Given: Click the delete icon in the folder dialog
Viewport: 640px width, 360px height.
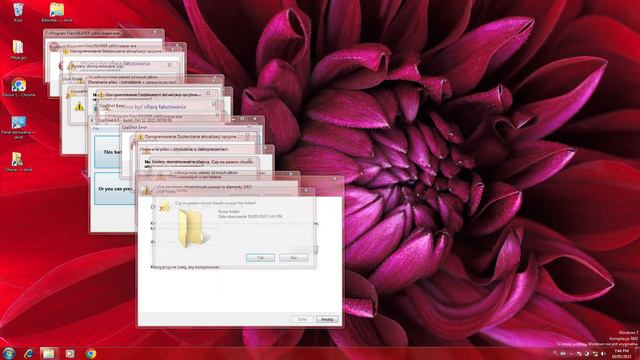Looking at the screenshot, I should click(x=164, y=206).
